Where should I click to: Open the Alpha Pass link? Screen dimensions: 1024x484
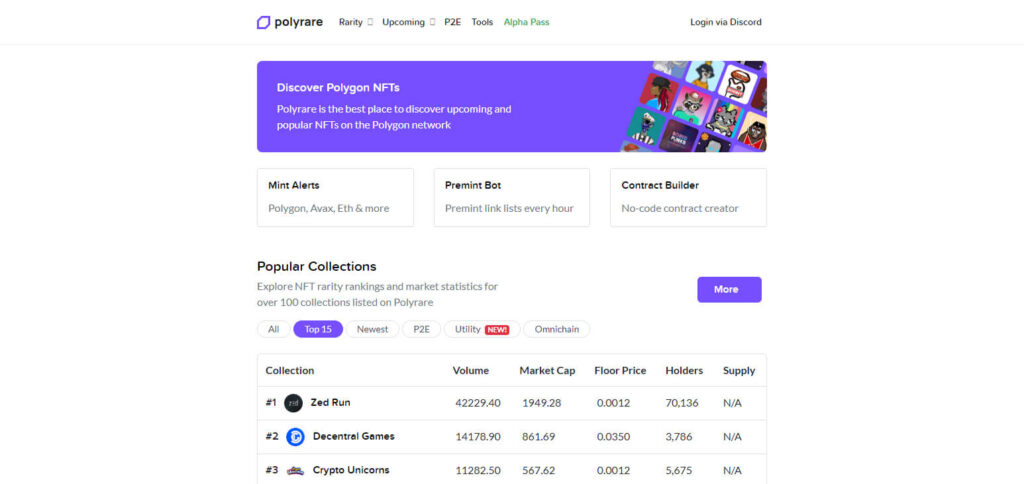pos(526,22)
